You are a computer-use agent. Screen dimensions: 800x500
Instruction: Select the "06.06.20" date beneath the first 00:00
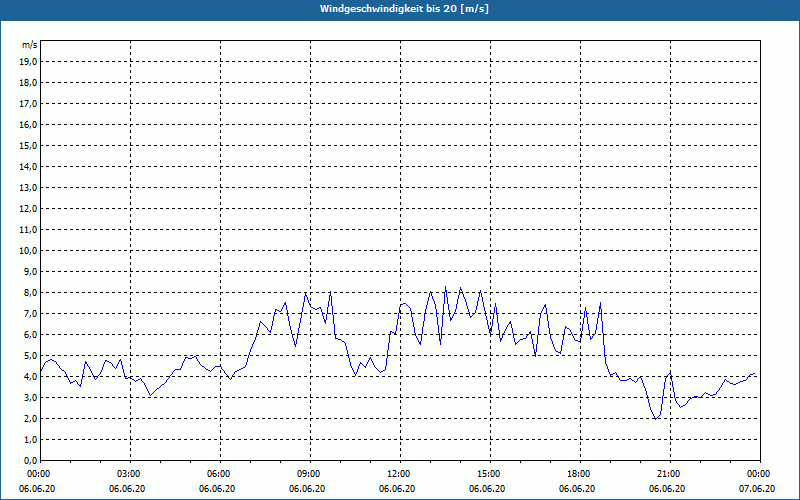pos(37,489)
